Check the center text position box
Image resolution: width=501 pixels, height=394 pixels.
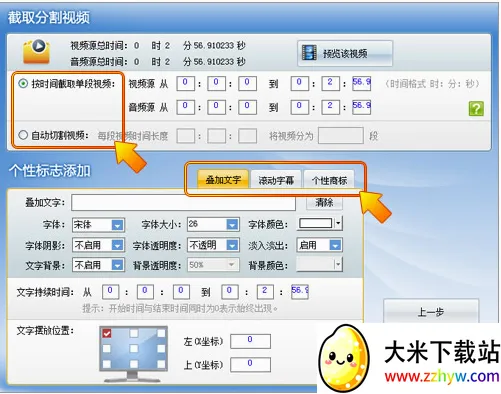click(x=134, y=348)
